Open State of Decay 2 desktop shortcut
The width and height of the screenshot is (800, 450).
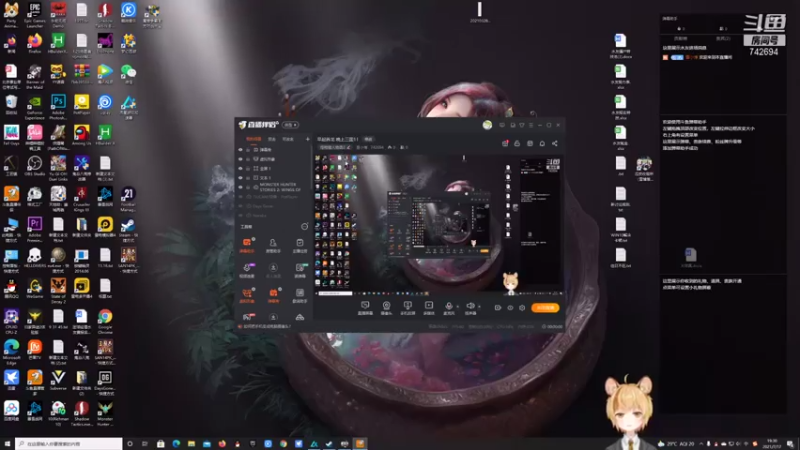pos(58,290)
